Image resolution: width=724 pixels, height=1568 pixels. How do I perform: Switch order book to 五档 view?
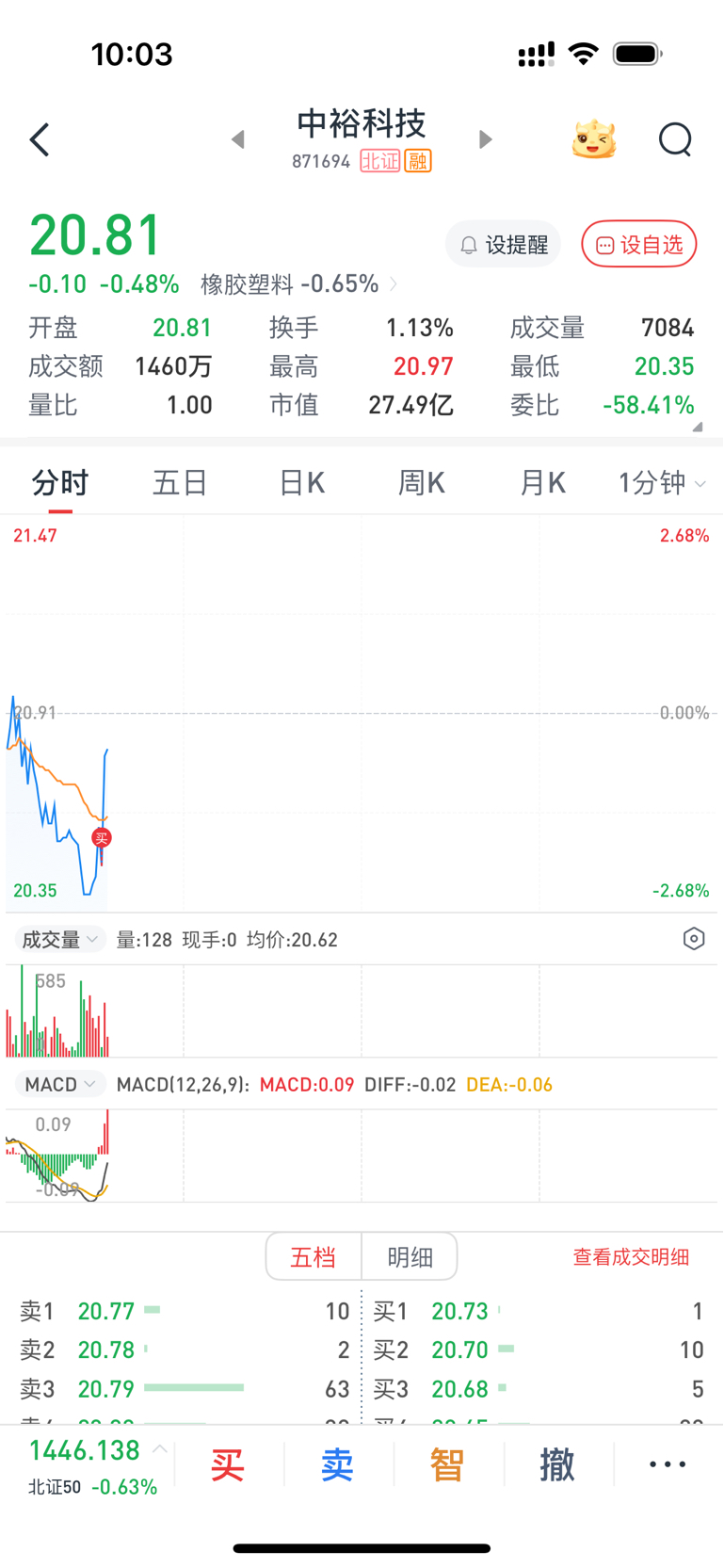click(314, 1256)
